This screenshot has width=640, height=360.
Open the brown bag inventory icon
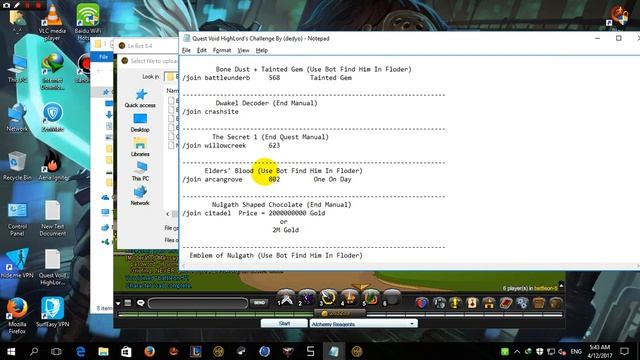coord(556,303)
